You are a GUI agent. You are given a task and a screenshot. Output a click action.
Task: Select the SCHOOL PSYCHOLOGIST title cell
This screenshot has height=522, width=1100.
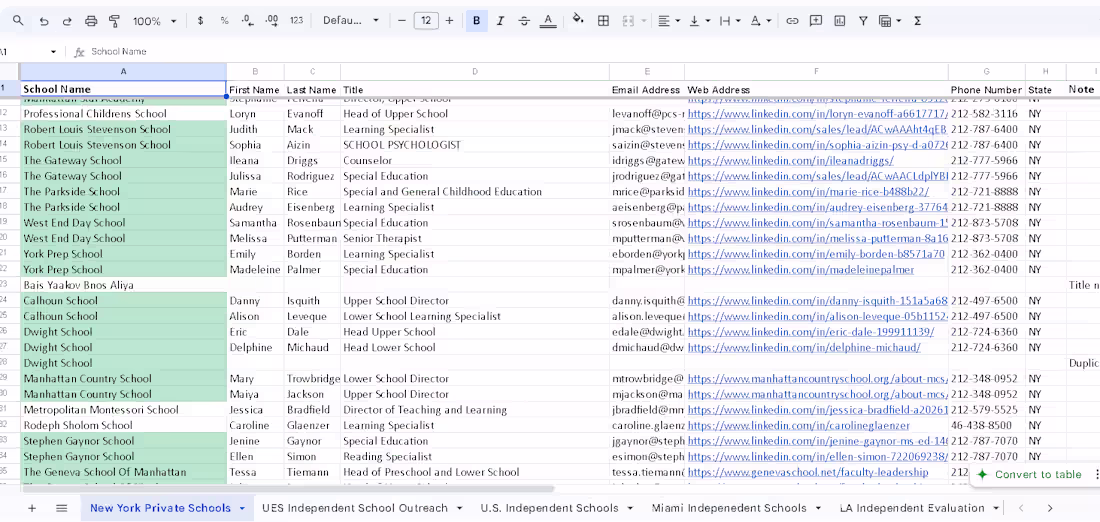475,145
